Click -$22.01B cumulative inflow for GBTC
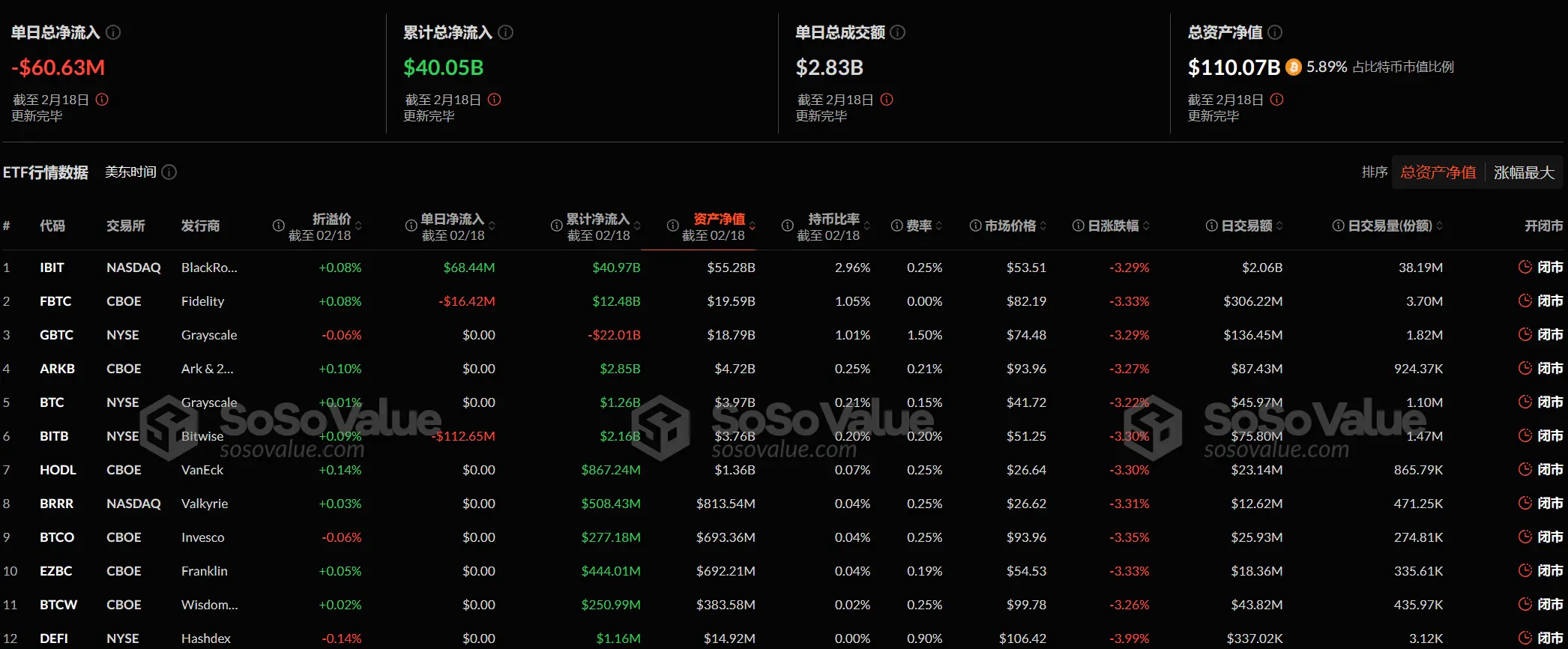1568x649 pixels. click(x=614, y=335)
